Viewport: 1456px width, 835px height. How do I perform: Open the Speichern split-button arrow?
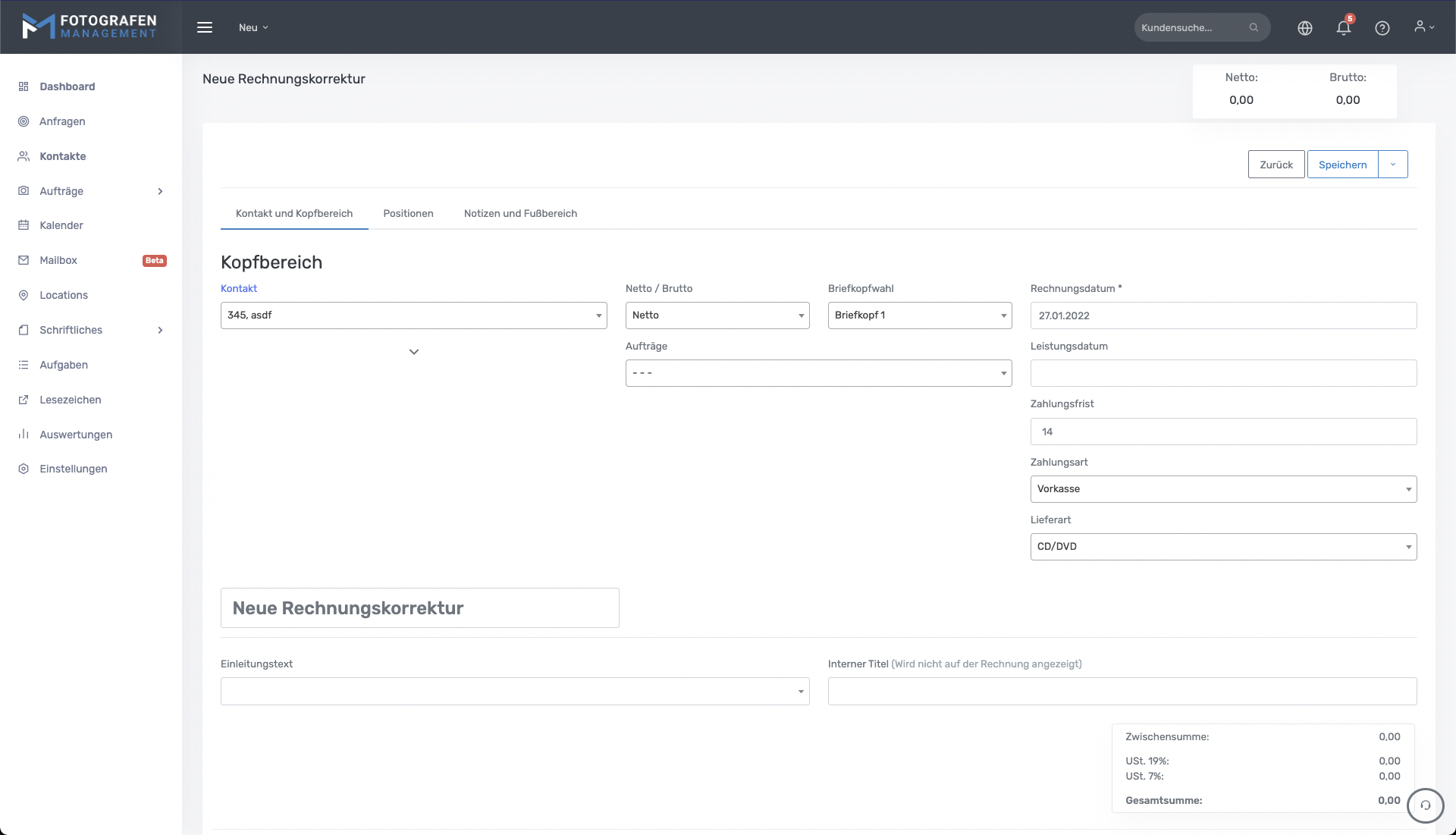(x=1393, y=165)
